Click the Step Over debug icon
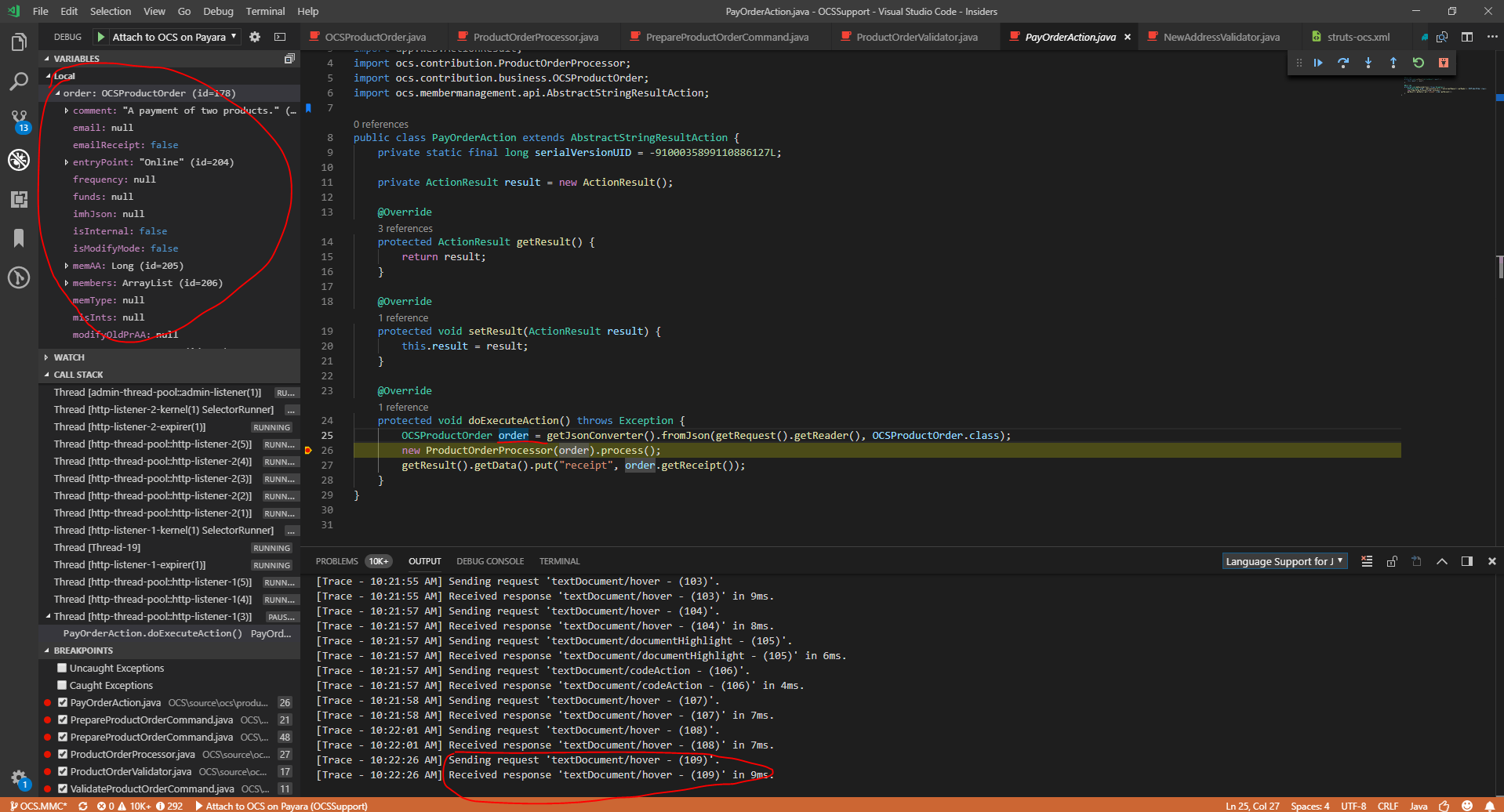The image size is (1504, 812). click(x=1343, y=63)
